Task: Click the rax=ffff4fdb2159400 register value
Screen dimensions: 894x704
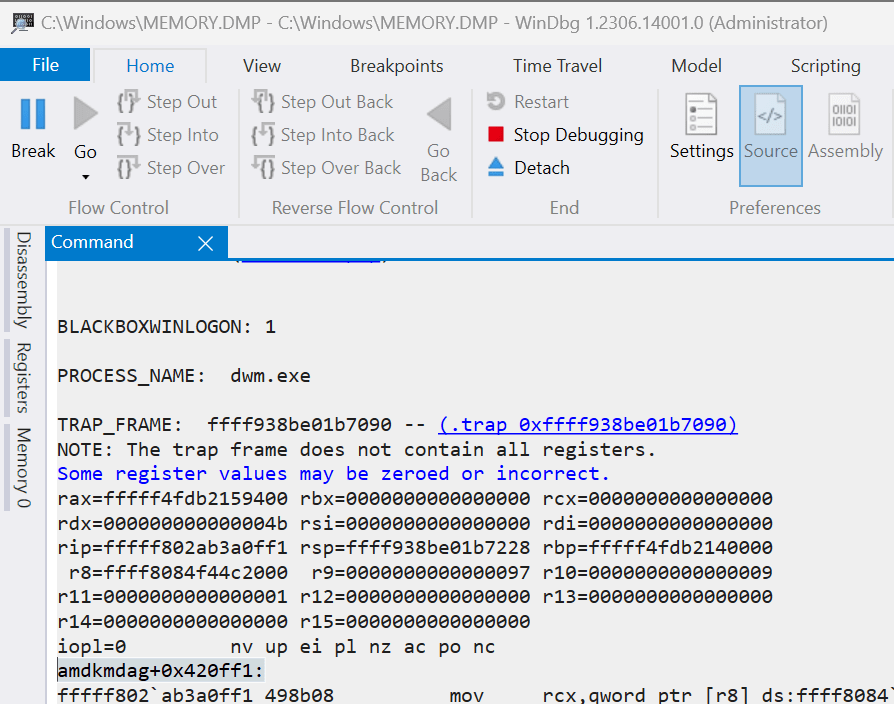Action: point(172,499)
